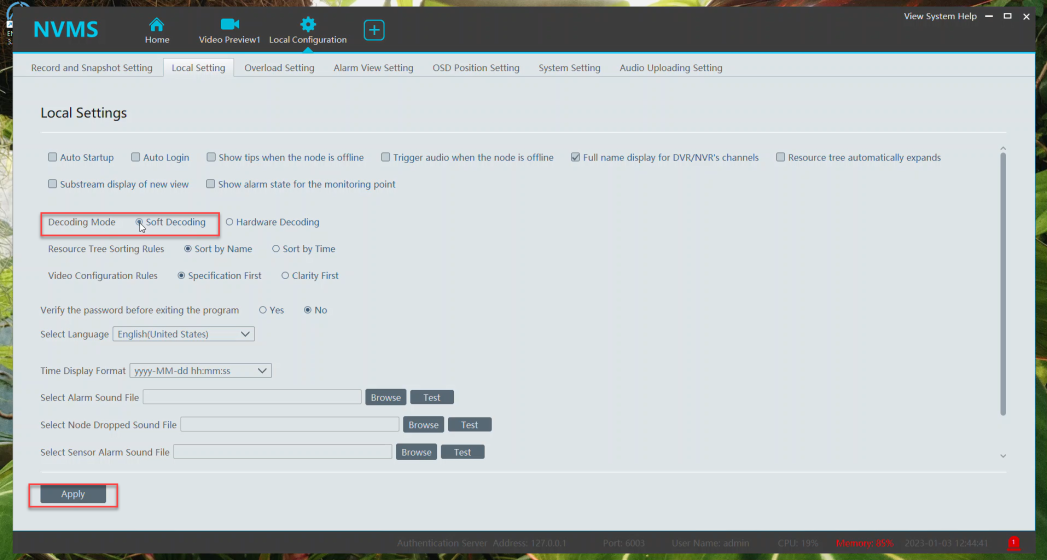Click the Select Node Dropped Sound File field
The height and width of the screenshot is (560, 1047).
pyautogui.click(x=289, y=425)
